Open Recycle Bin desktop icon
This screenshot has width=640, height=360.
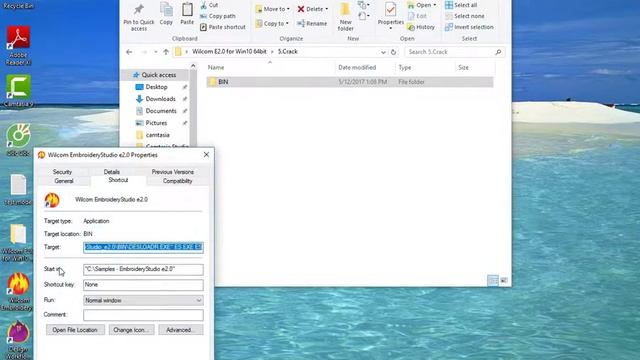pos(17,5)
